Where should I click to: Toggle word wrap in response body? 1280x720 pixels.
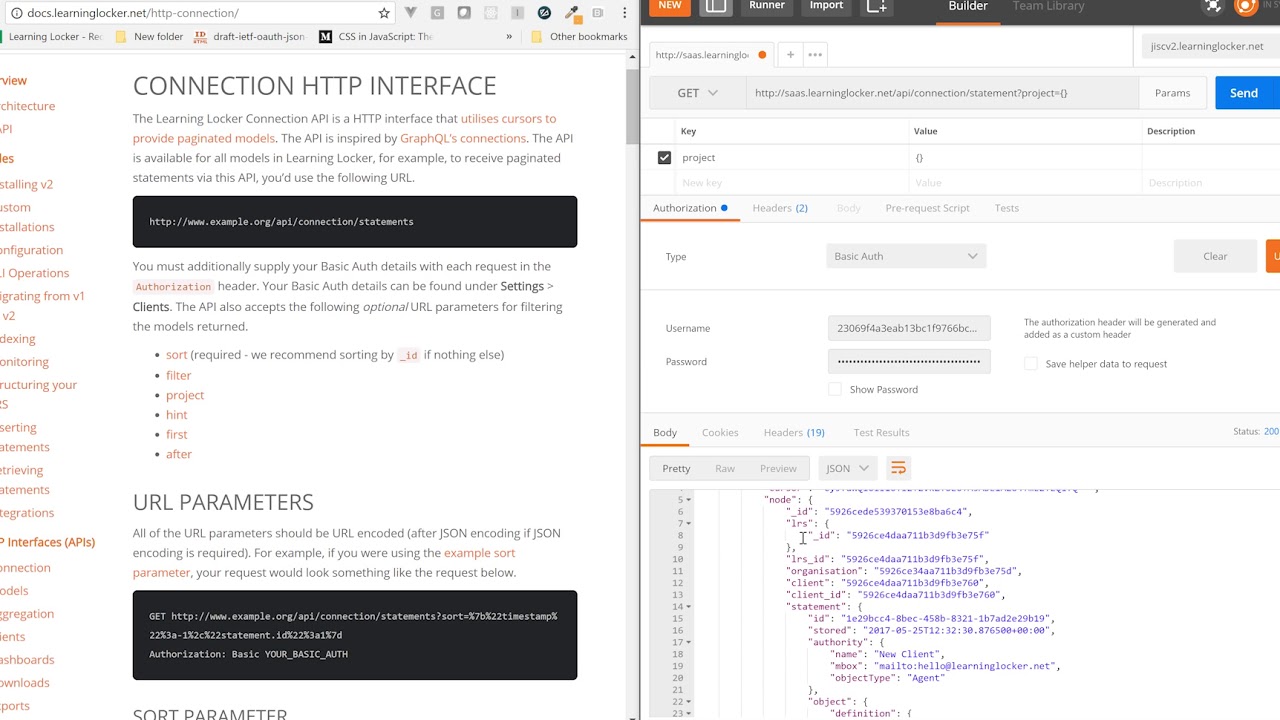click(898, 468)
